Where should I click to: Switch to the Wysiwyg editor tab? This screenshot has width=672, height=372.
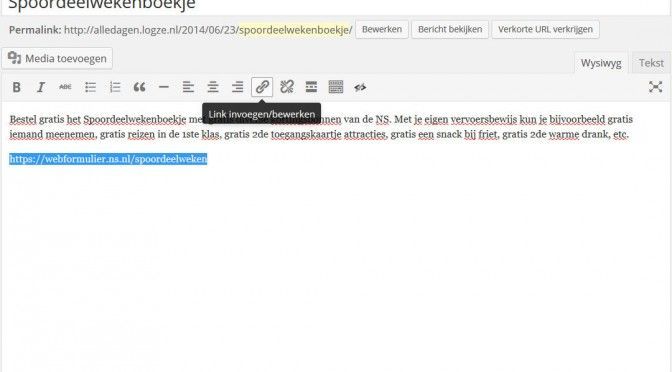point(601,63)
